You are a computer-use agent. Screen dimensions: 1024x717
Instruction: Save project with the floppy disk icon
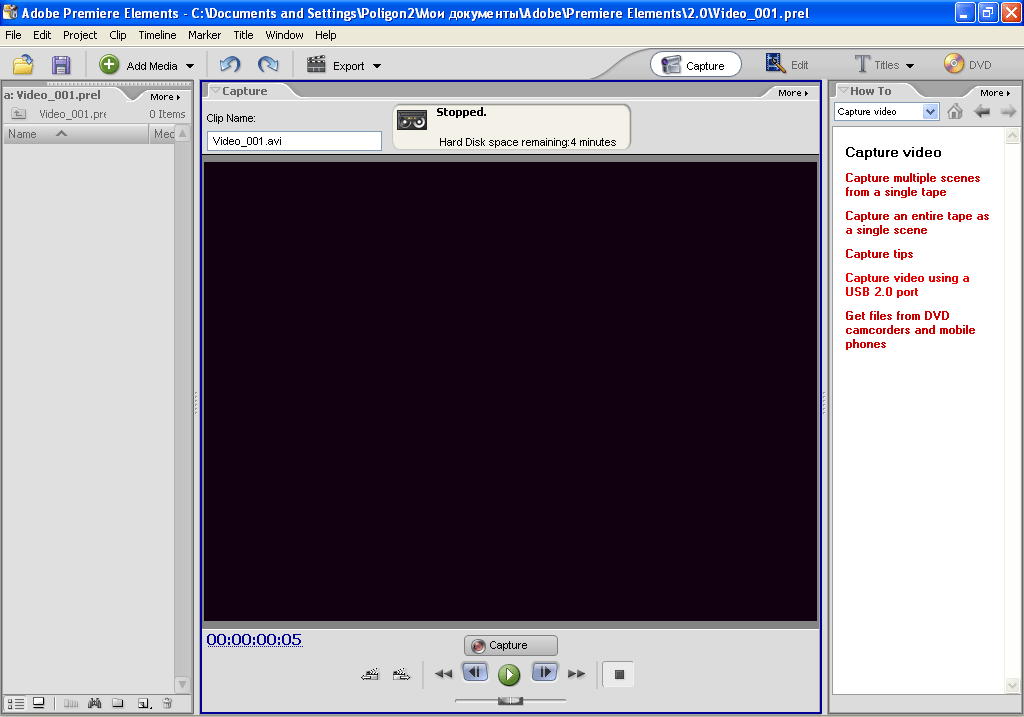[61, 65]
